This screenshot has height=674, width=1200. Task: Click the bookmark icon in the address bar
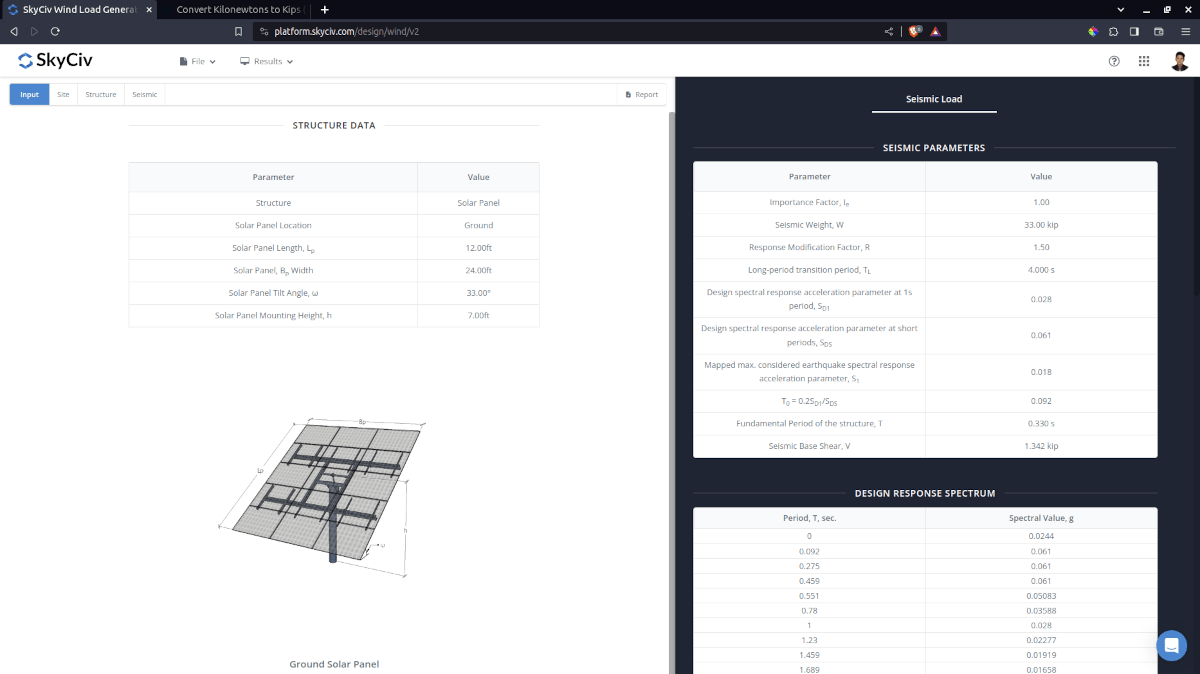click(238, 31)
